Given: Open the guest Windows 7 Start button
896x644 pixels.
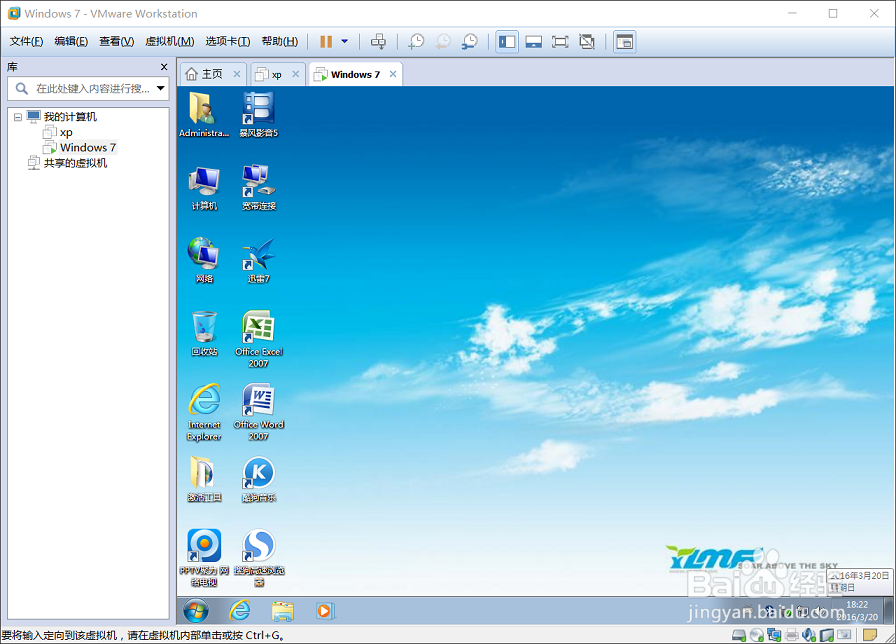Looking at the screenshot, I should click(x=196, y=611).
